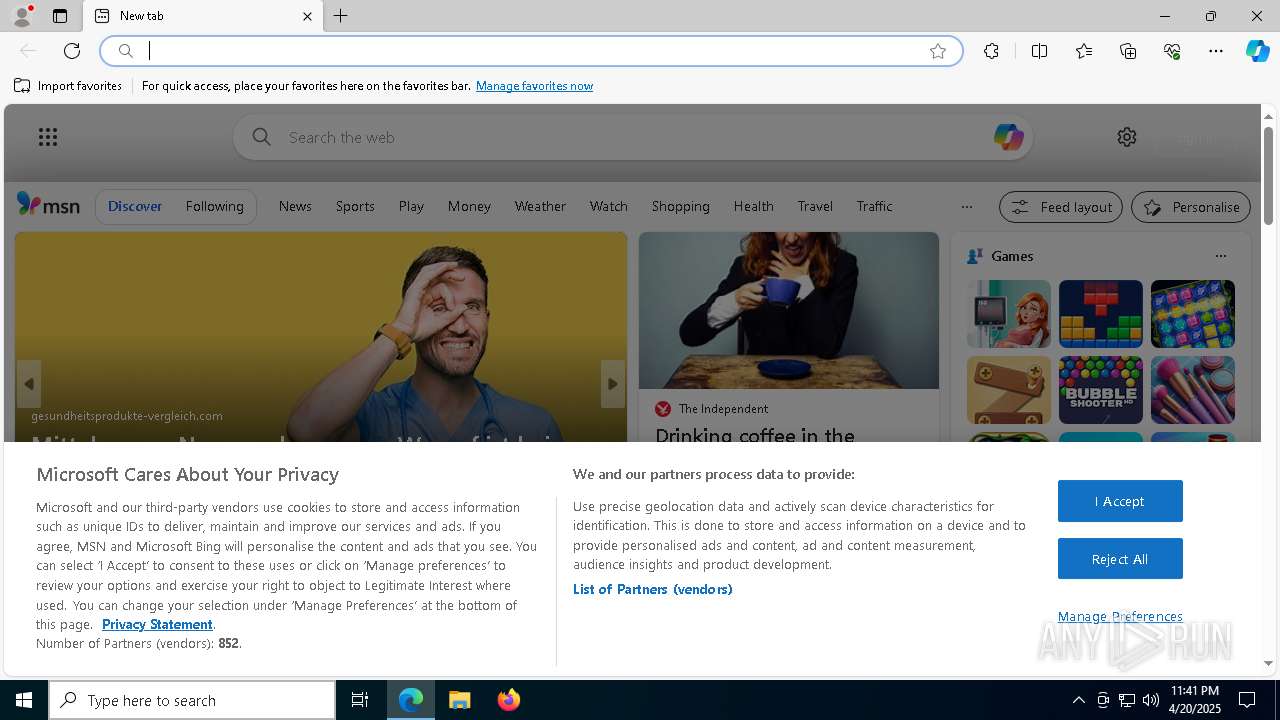Viewport: 1280px width, 720px height.
Task: Open the coffee article image
Action: pos(789,310)
